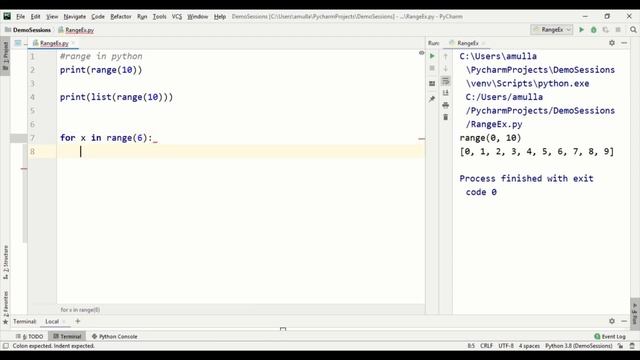Open the RangeEx run configuration dropdown
The image size is (640, 360).
pos(552,30)
